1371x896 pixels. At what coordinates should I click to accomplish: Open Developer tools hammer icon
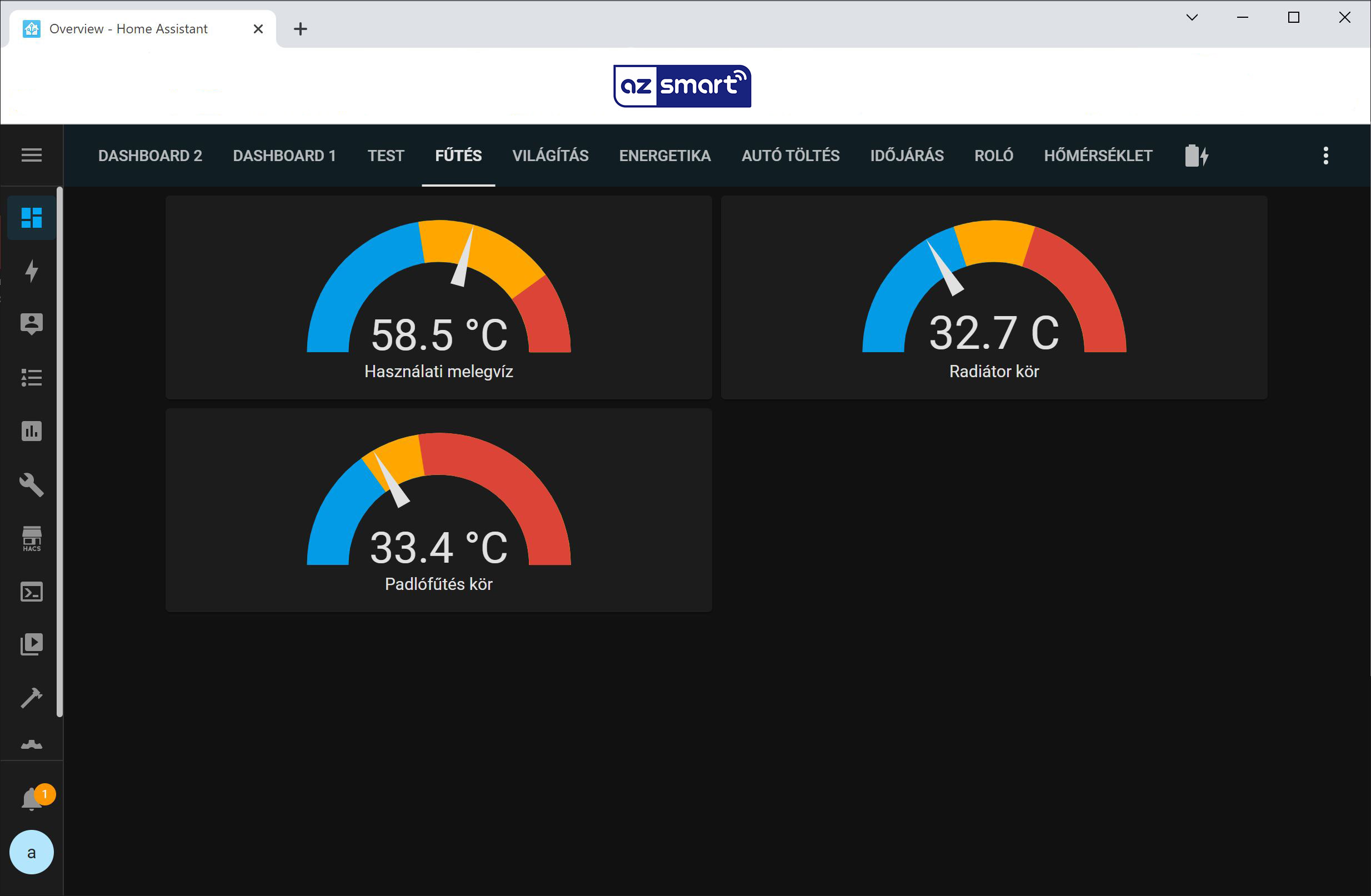[x=32, y=698]
